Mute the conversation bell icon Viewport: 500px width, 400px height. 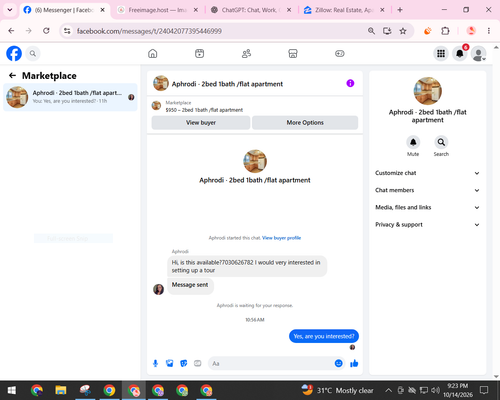[x=413, y=142]
